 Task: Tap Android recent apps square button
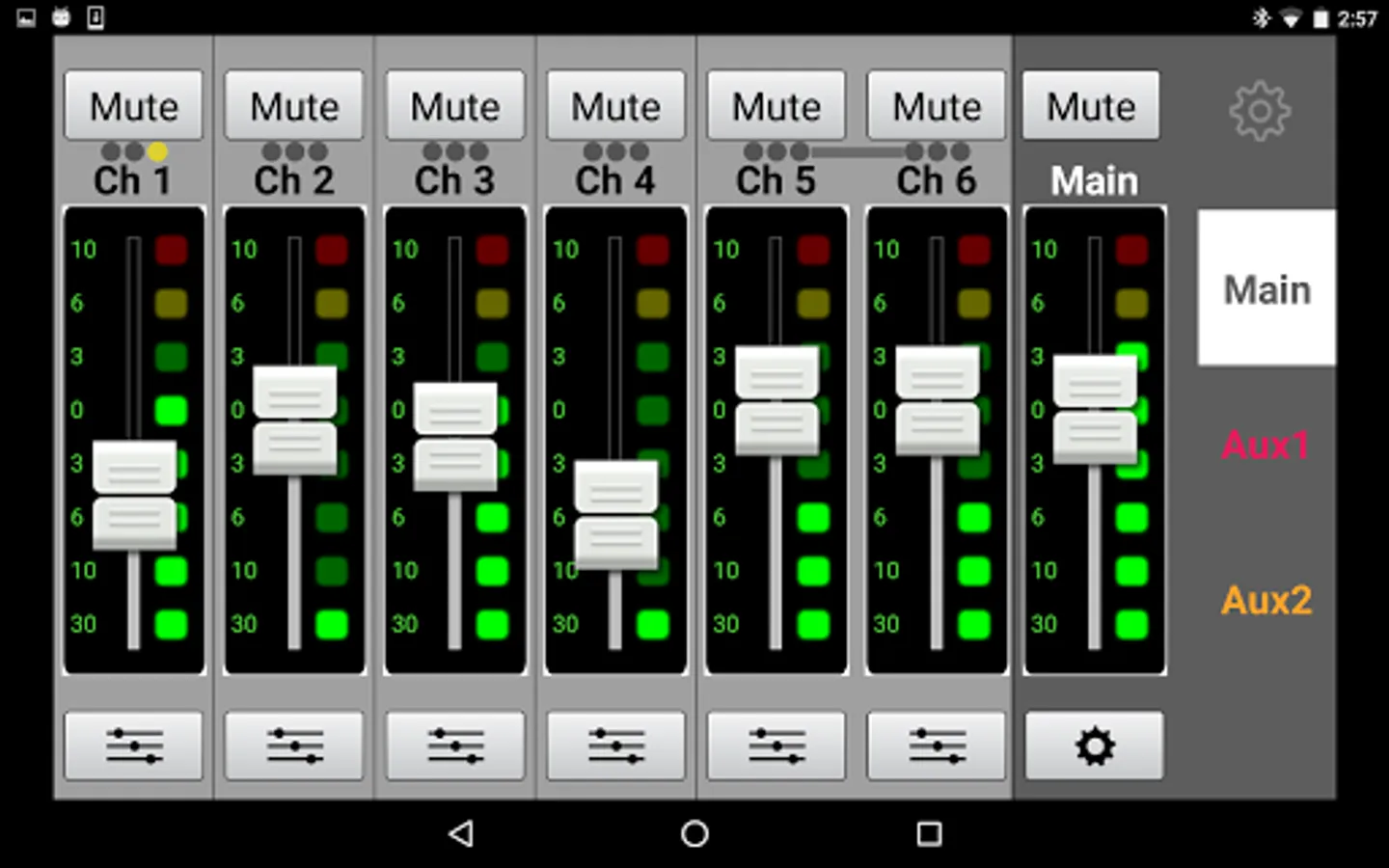pyautogui.click(x=929, y=833)
